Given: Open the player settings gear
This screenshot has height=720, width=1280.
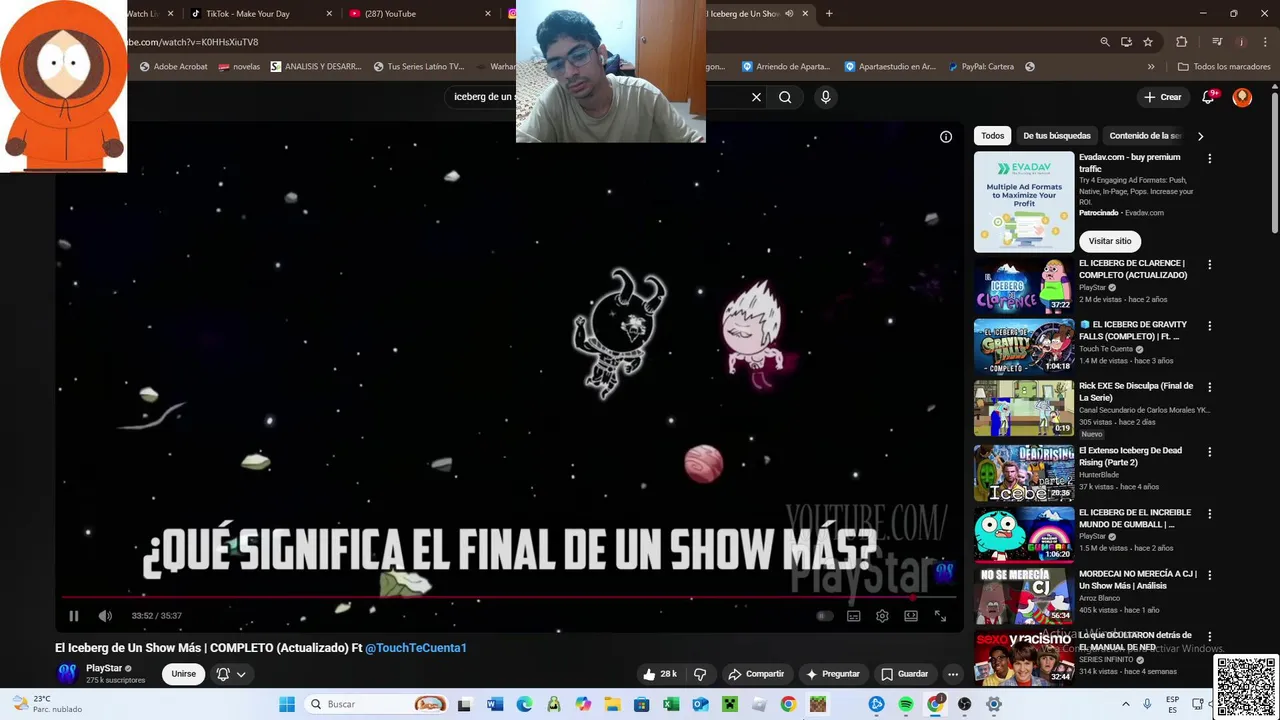Looking at the screenshot, I should [x=882, y=616].
